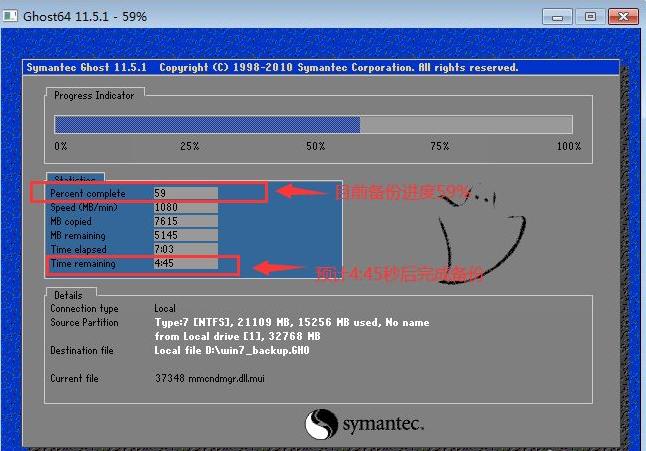Click the filled part of the progress bar

(207, 124)
